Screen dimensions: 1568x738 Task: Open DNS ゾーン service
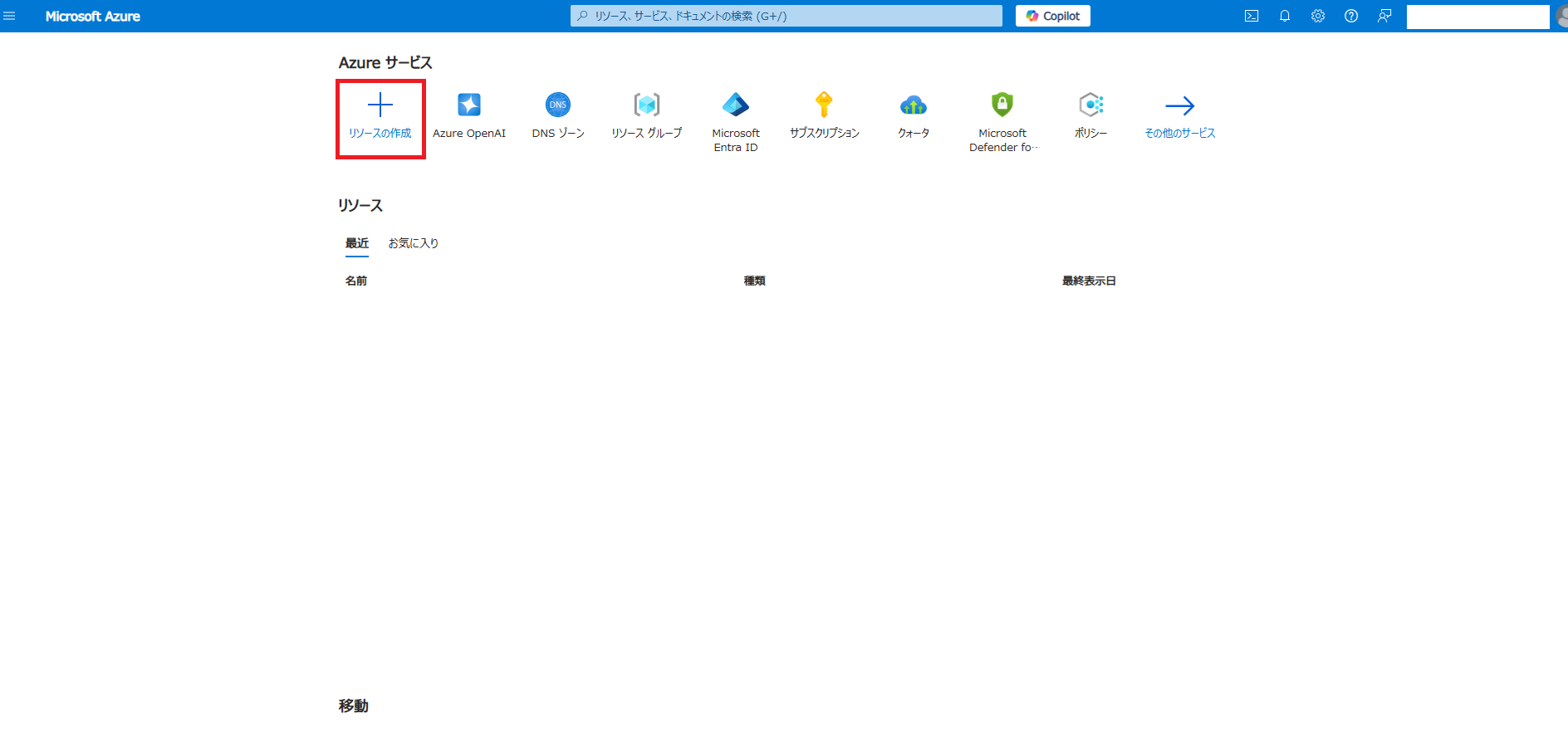click(x=558, y=105)
